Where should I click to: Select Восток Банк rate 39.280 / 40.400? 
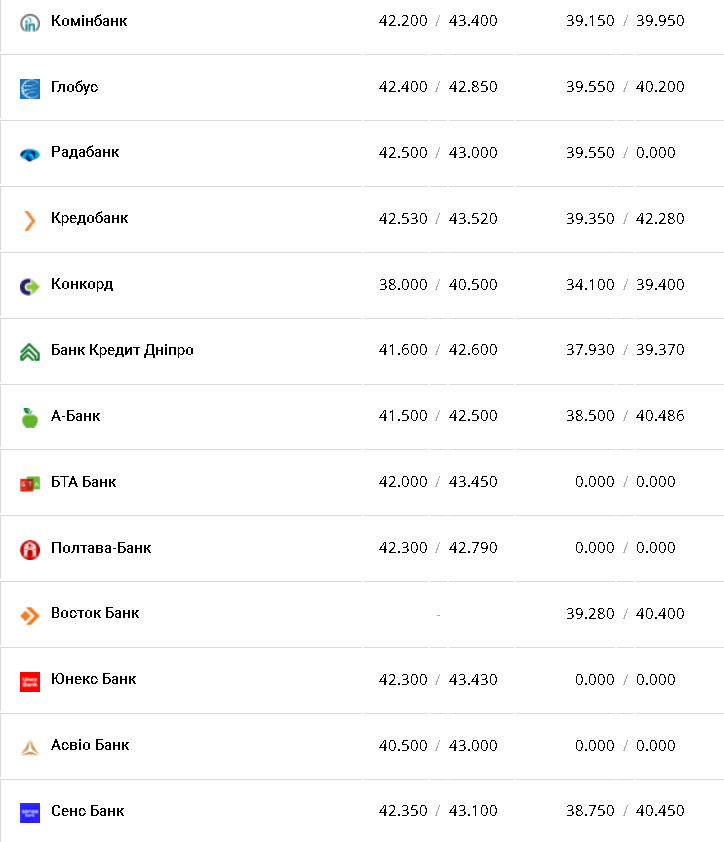point(625,613)
